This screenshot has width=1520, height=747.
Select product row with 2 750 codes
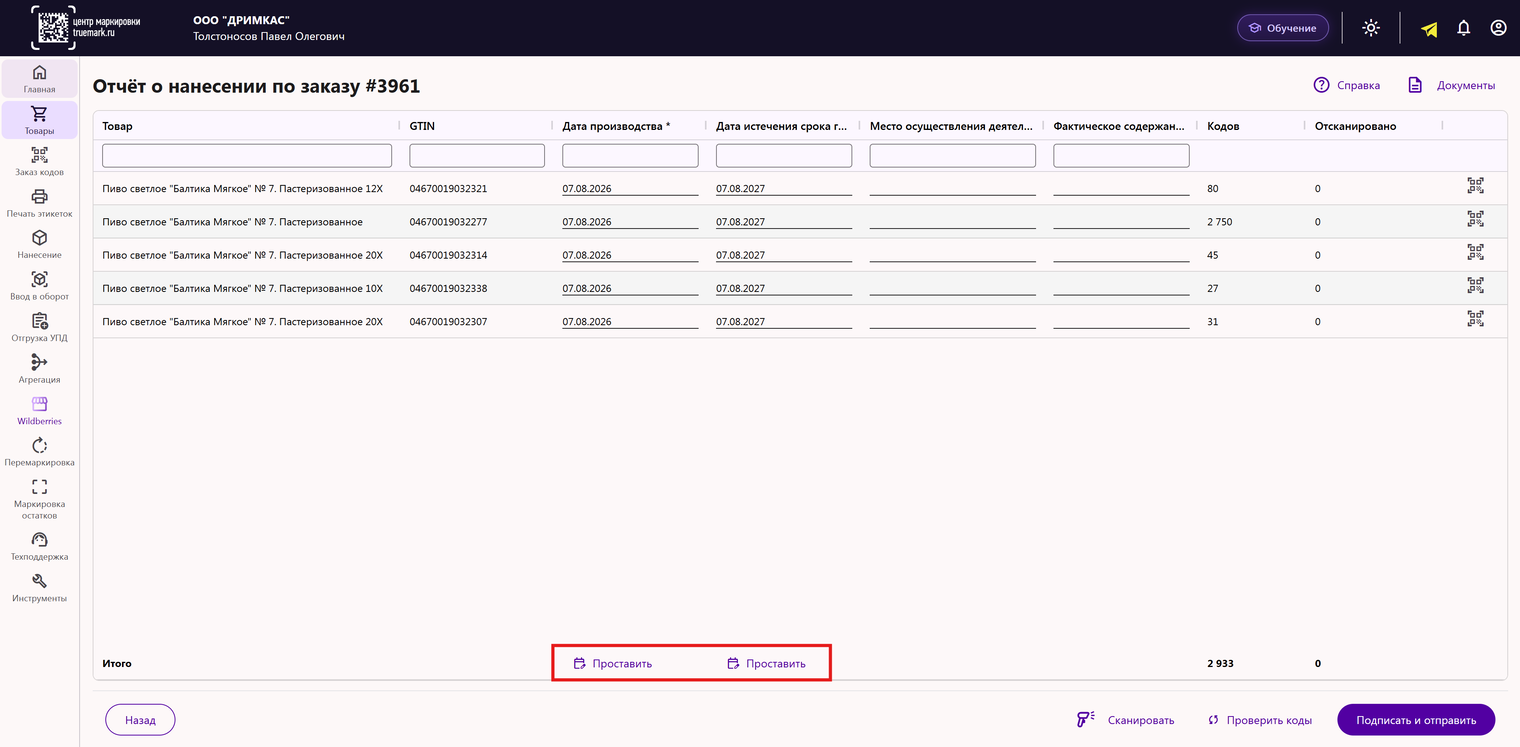[x=800, y=222]
